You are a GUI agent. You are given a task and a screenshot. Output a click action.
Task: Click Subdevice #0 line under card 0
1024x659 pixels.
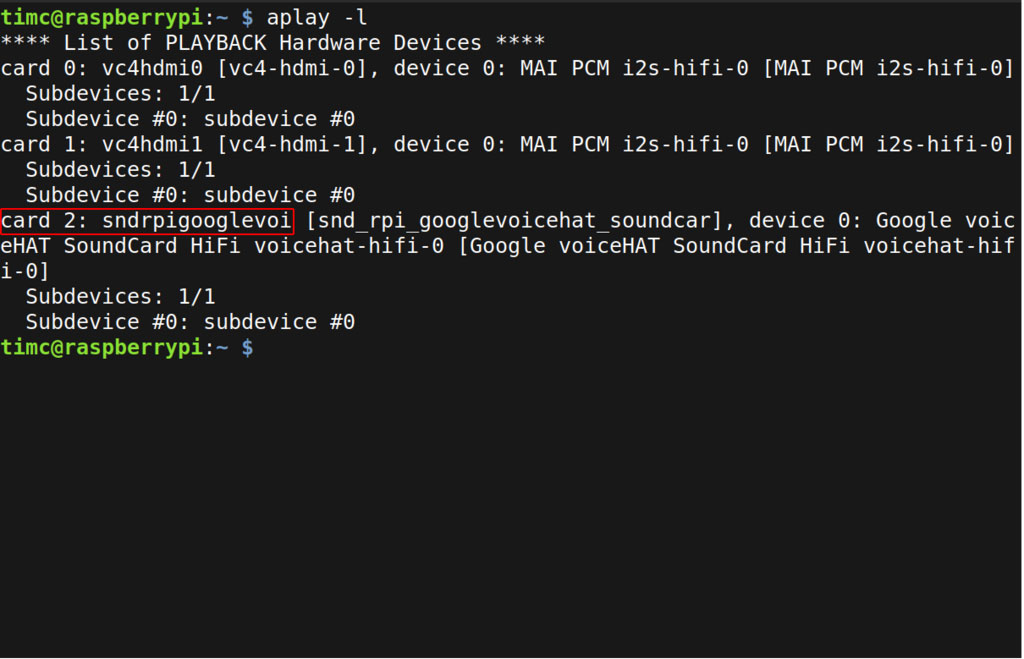click(190, 119)
